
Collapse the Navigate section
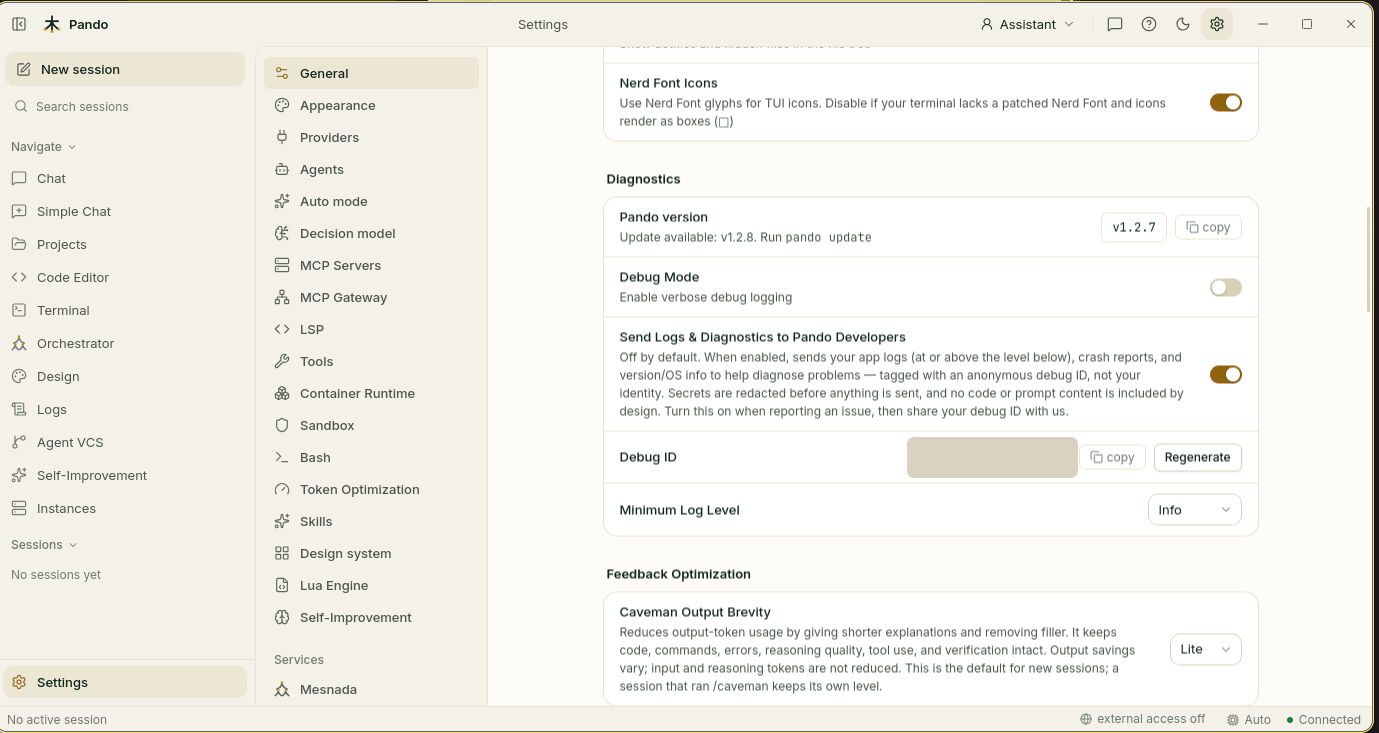click(x=43, y=146)
